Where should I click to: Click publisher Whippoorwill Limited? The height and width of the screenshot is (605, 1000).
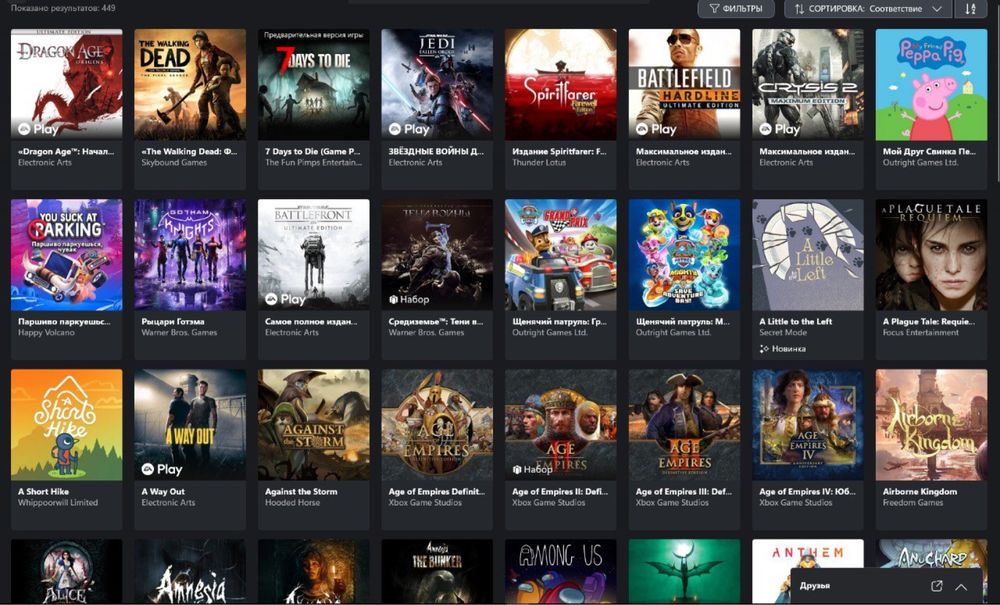click(58, 502)
